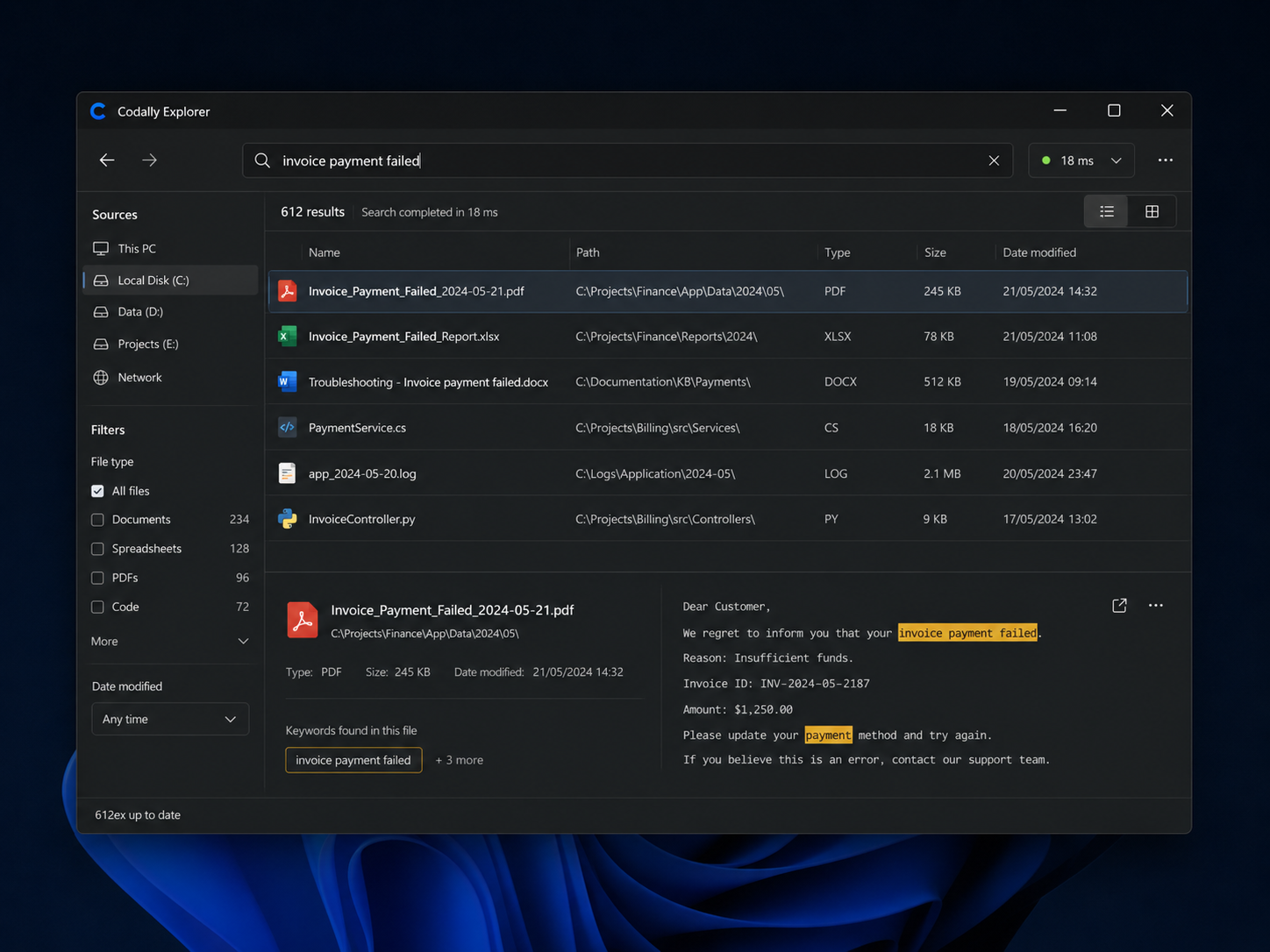Check the Code filter checkbox

[97, 607]
